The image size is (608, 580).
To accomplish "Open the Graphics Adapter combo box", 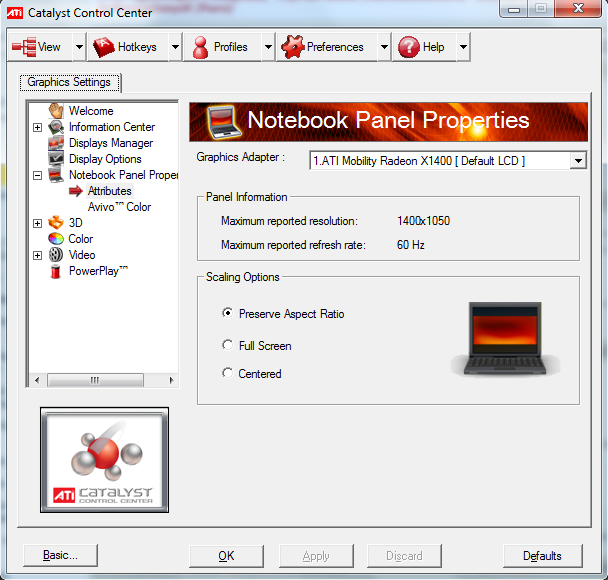I will click(448, 161).
